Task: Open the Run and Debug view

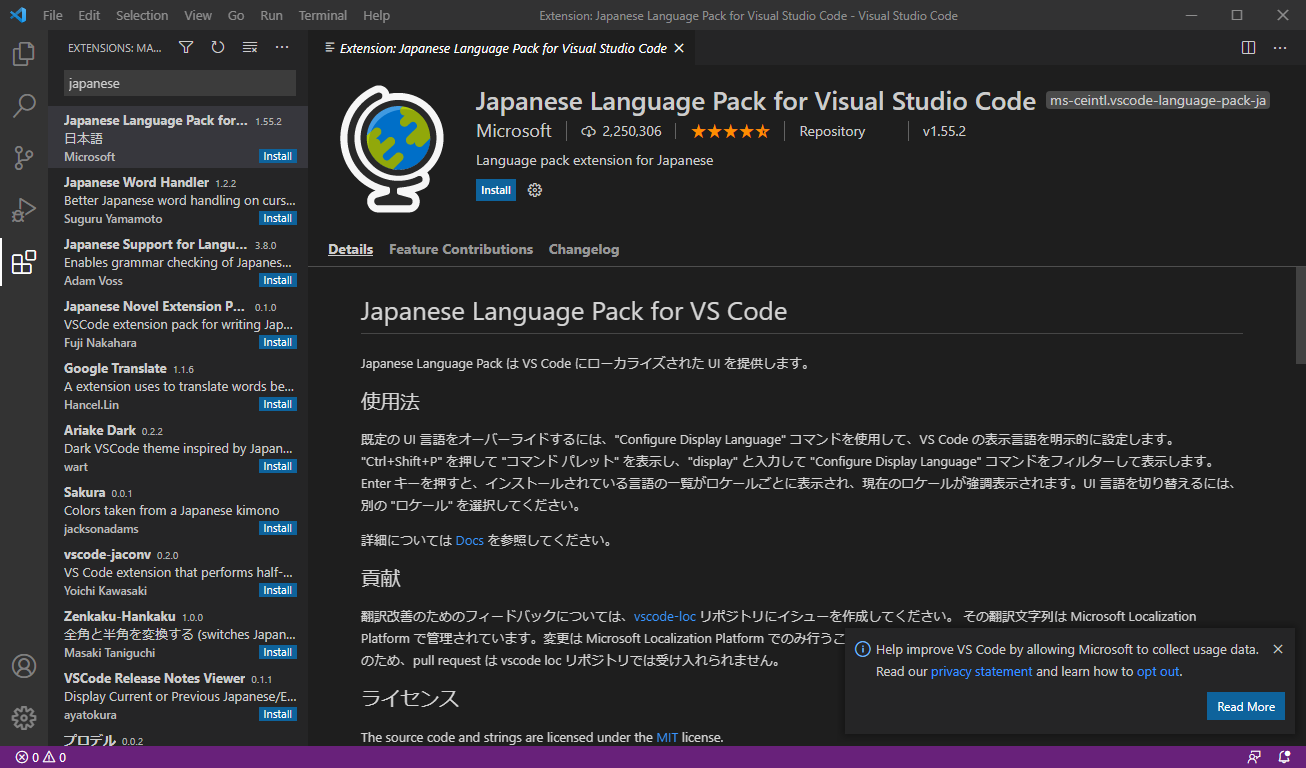Action: click(x=24, y=210)
